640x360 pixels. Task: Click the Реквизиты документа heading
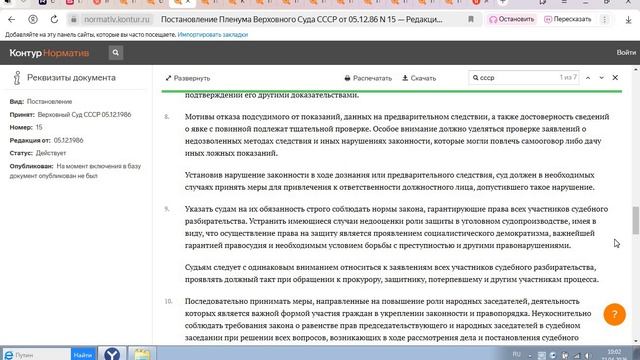71,78
